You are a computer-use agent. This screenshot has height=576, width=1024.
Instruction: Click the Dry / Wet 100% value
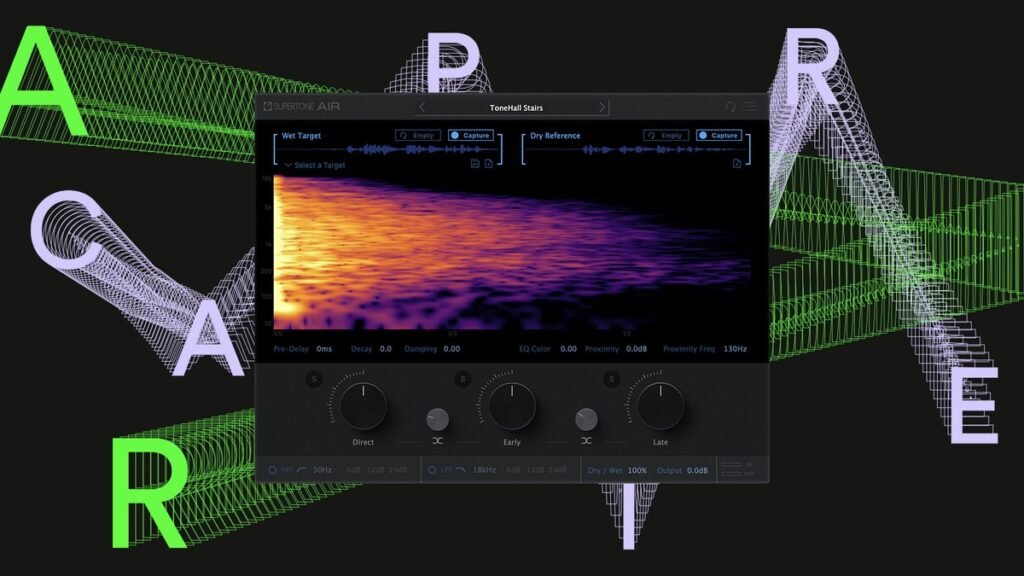pyautogui.click(x=637, y=470)
